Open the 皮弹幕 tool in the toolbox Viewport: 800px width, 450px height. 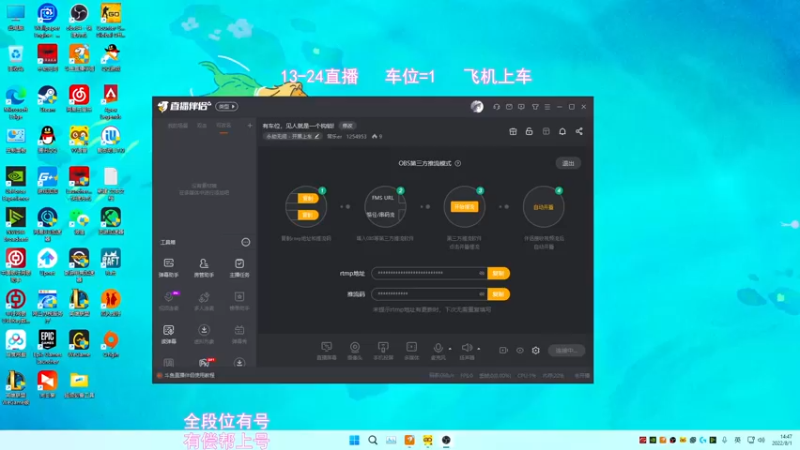point(168,334)
